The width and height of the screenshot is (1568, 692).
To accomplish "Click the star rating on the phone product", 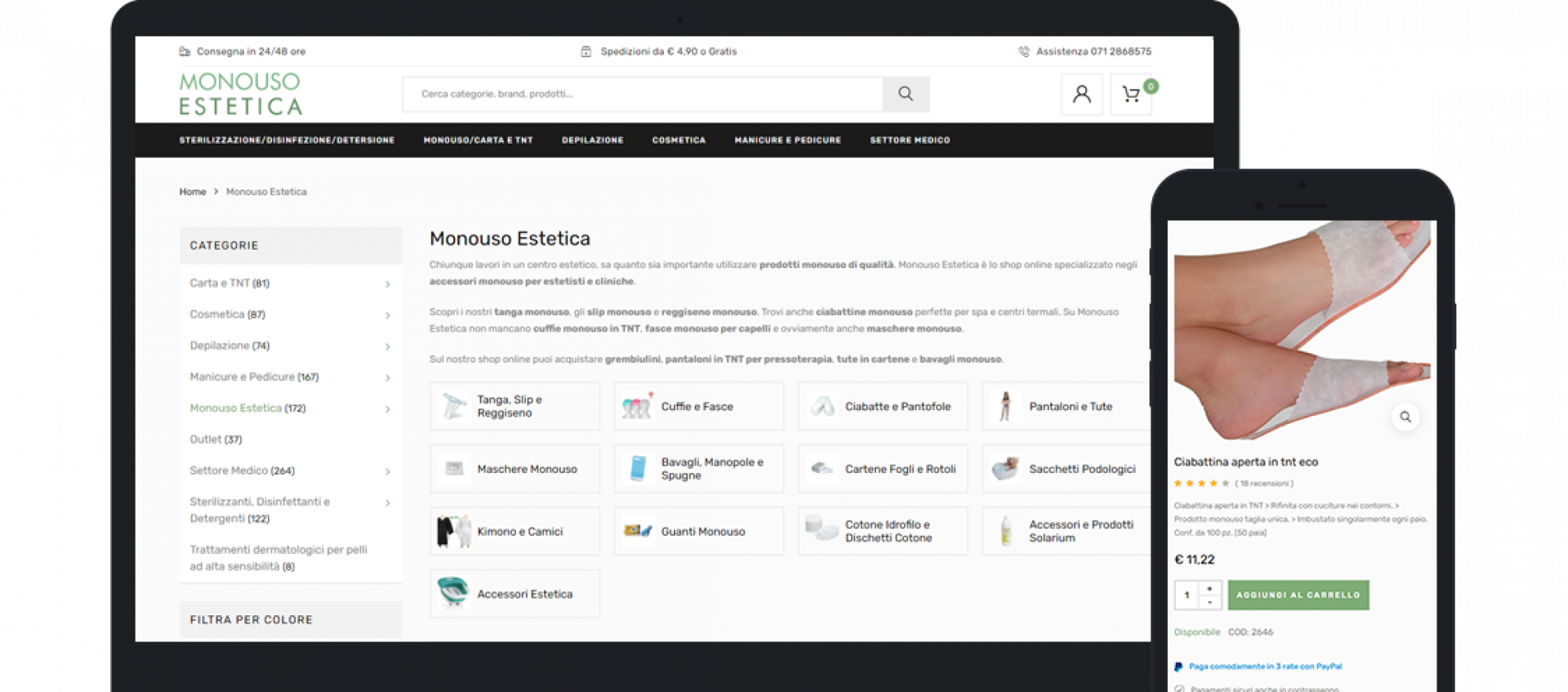I will pyautogui.click(x=1201, y=484).
